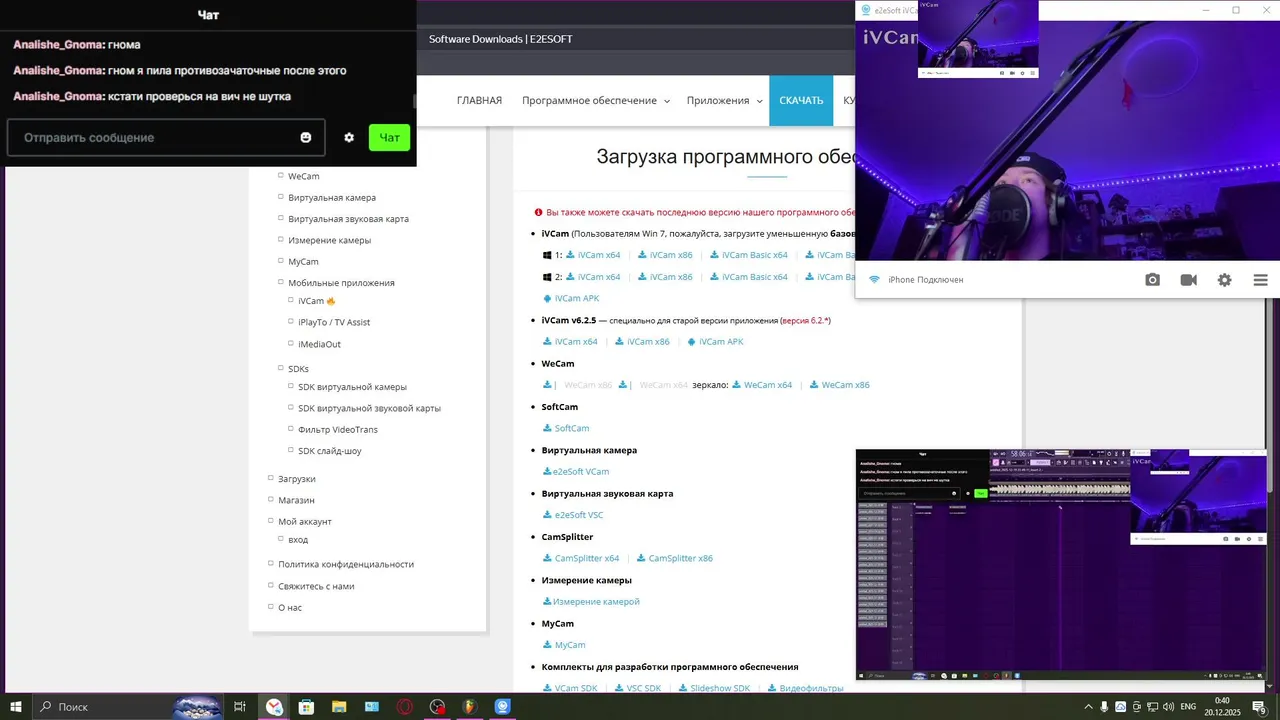Image resolution: width=1280 pixels, height=720 pixels.
Task: Download iVCam x86 from row 1
Action: pyautogui.click(x=665, y=255)
